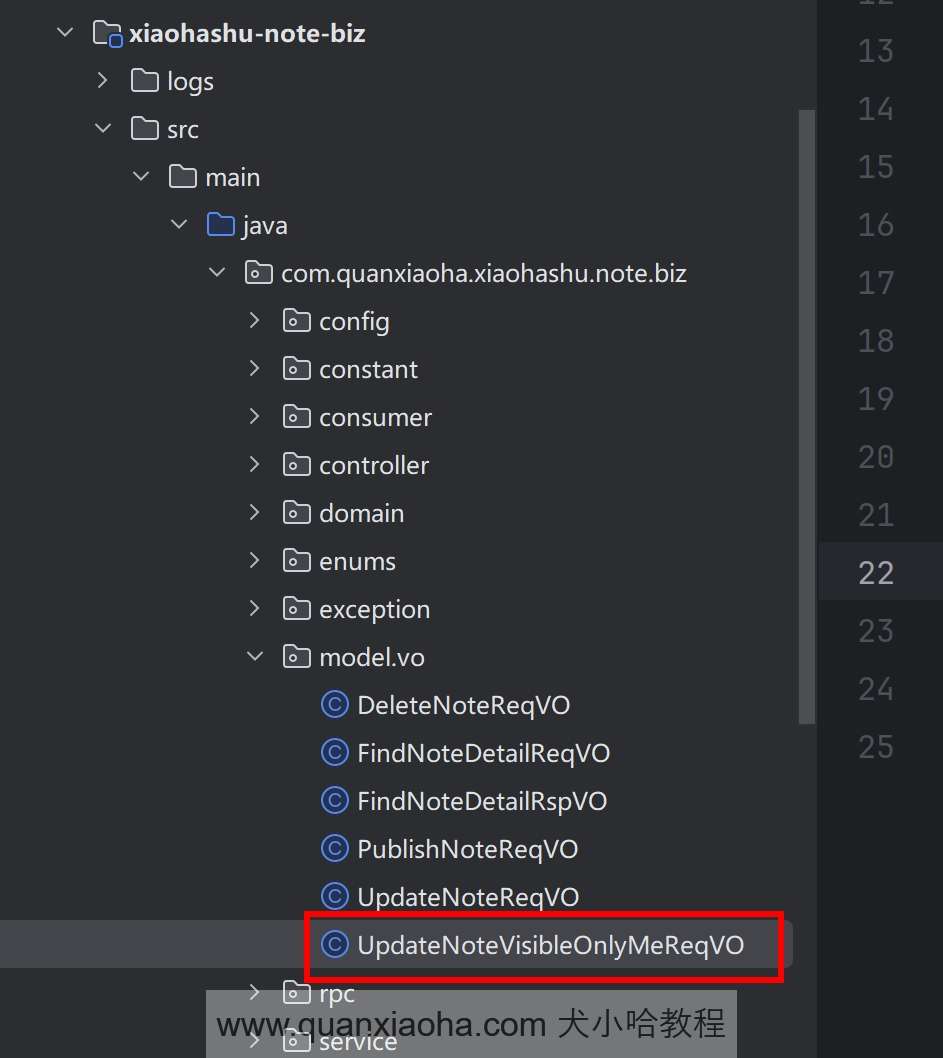Click the class icon beside PublishNoteReqVO

point(334,849)
